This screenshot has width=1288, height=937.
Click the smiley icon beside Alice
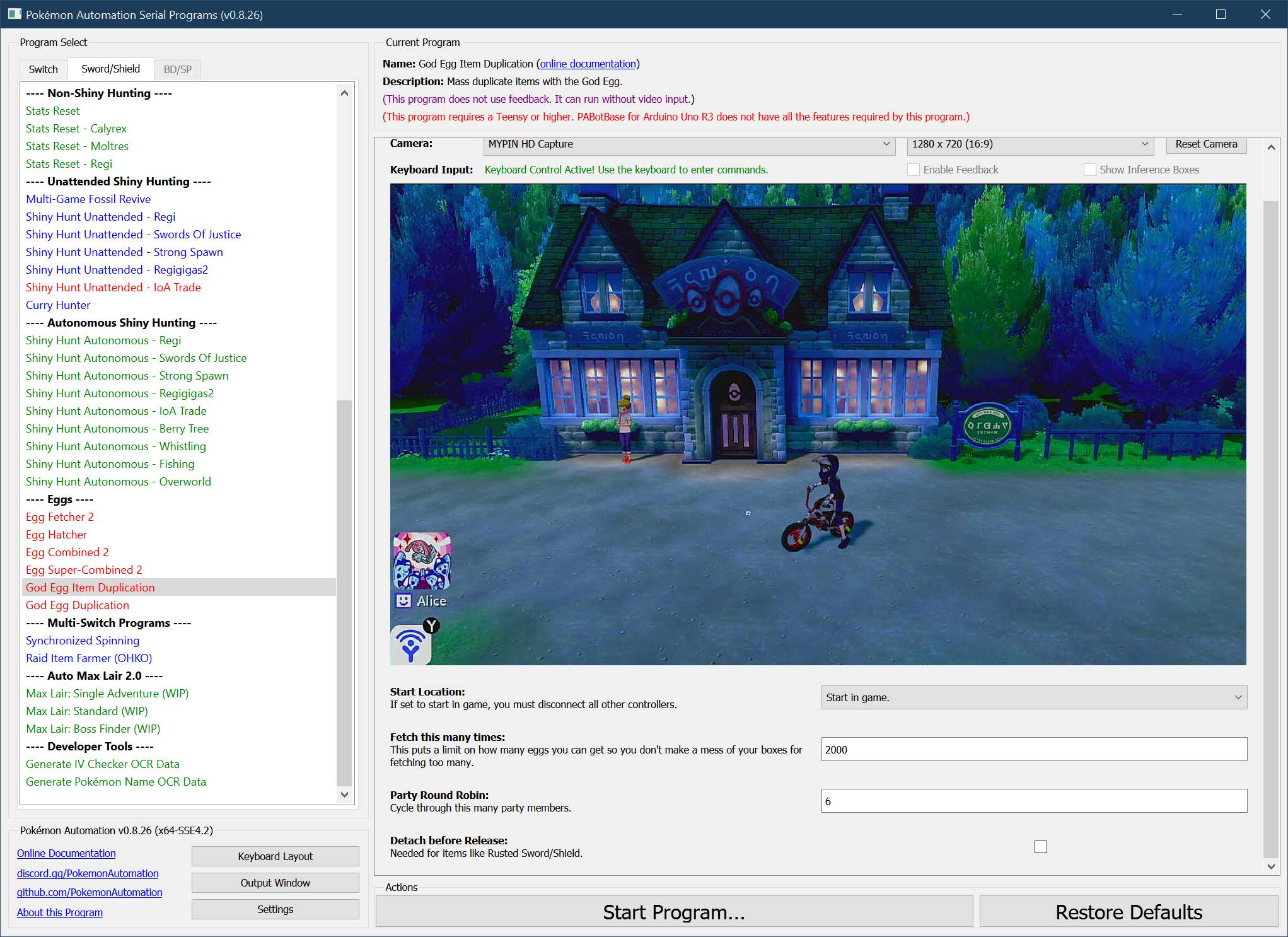[x=403, y=600]
